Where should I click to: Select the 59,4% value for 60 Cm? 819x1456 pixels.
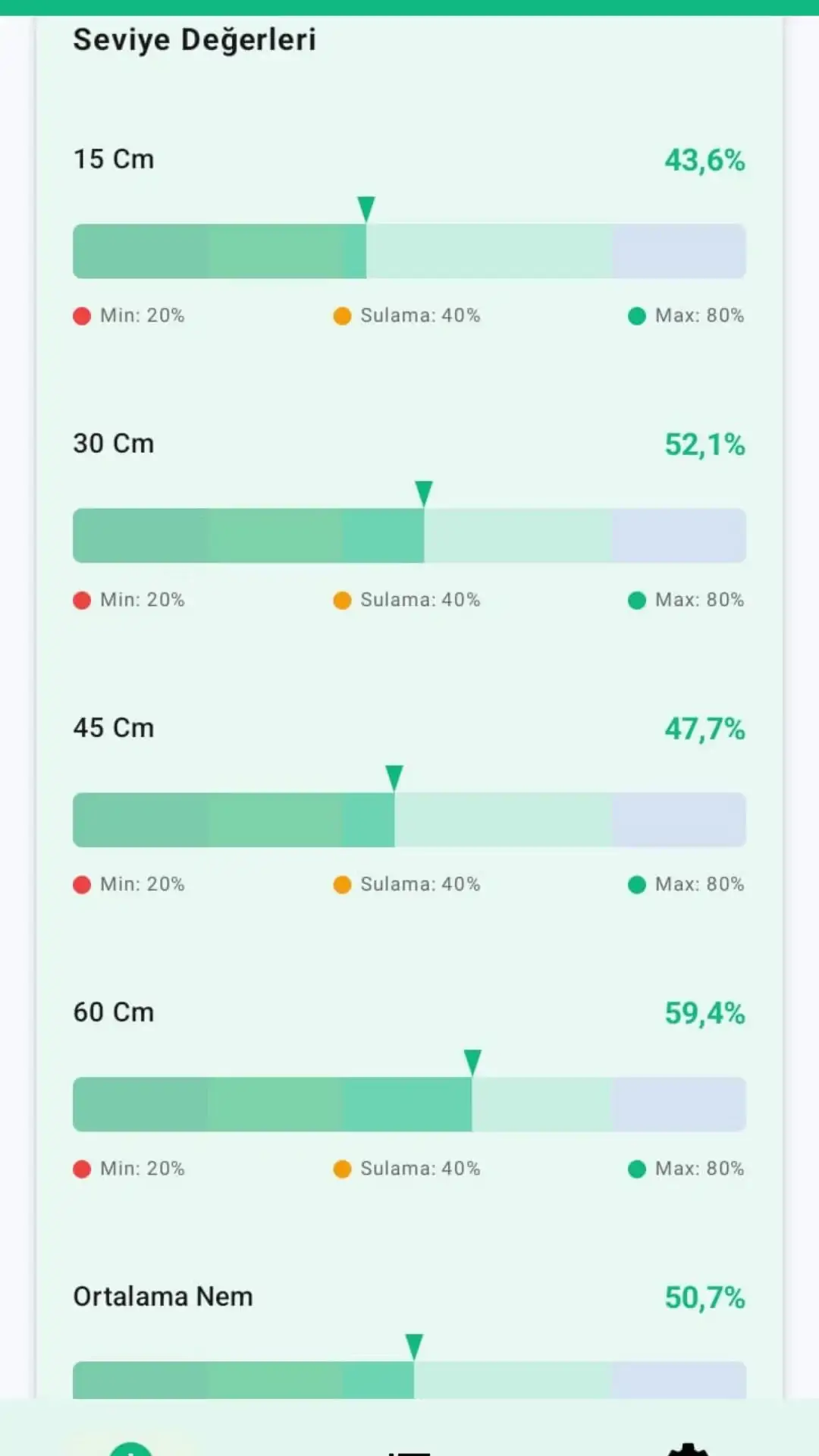click(704, 1013)
